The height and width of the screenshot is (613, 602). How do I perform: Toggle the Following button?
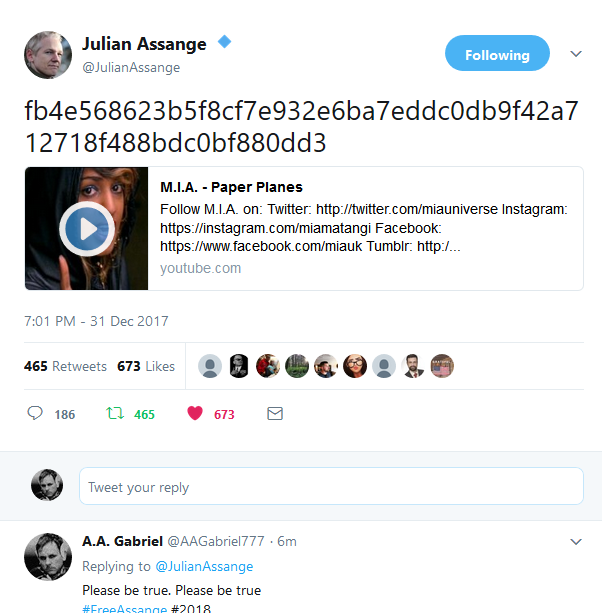(x=497, y=53)
